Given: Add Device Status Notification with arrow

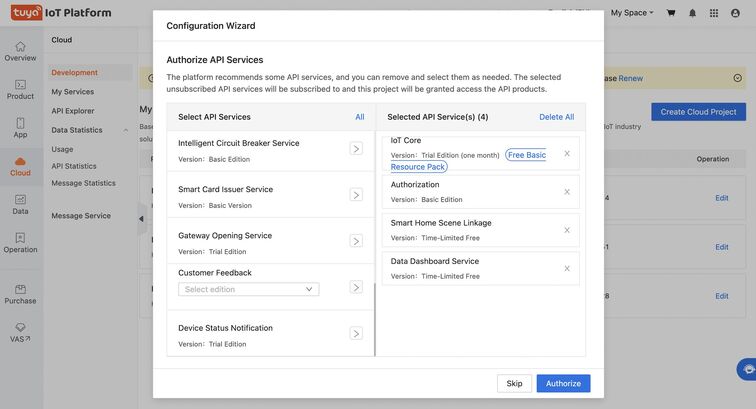Looking at the screenshot, I should pos(356,334).
